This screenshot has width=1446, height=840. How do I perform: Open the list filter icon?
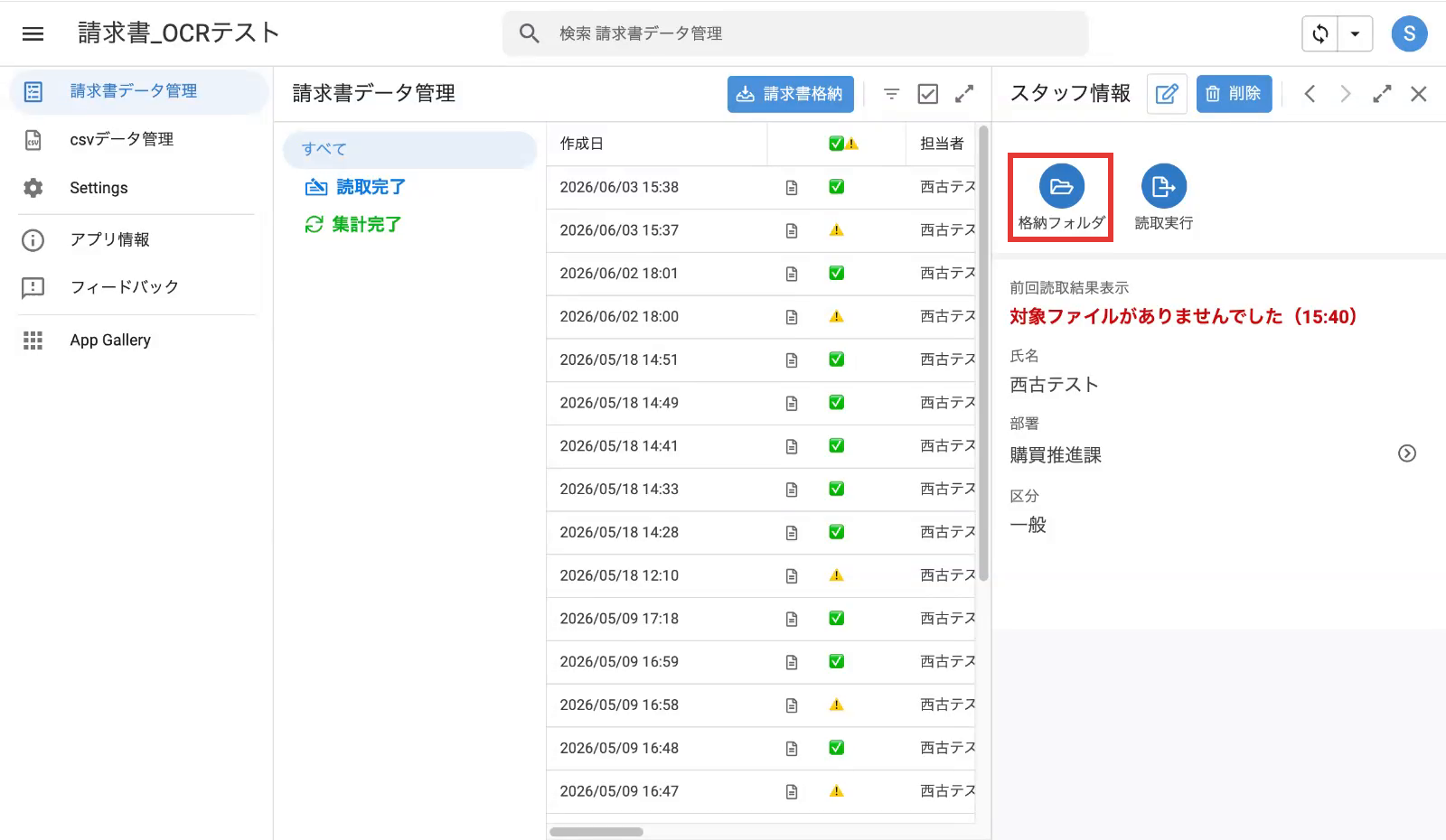coord(891,94)
